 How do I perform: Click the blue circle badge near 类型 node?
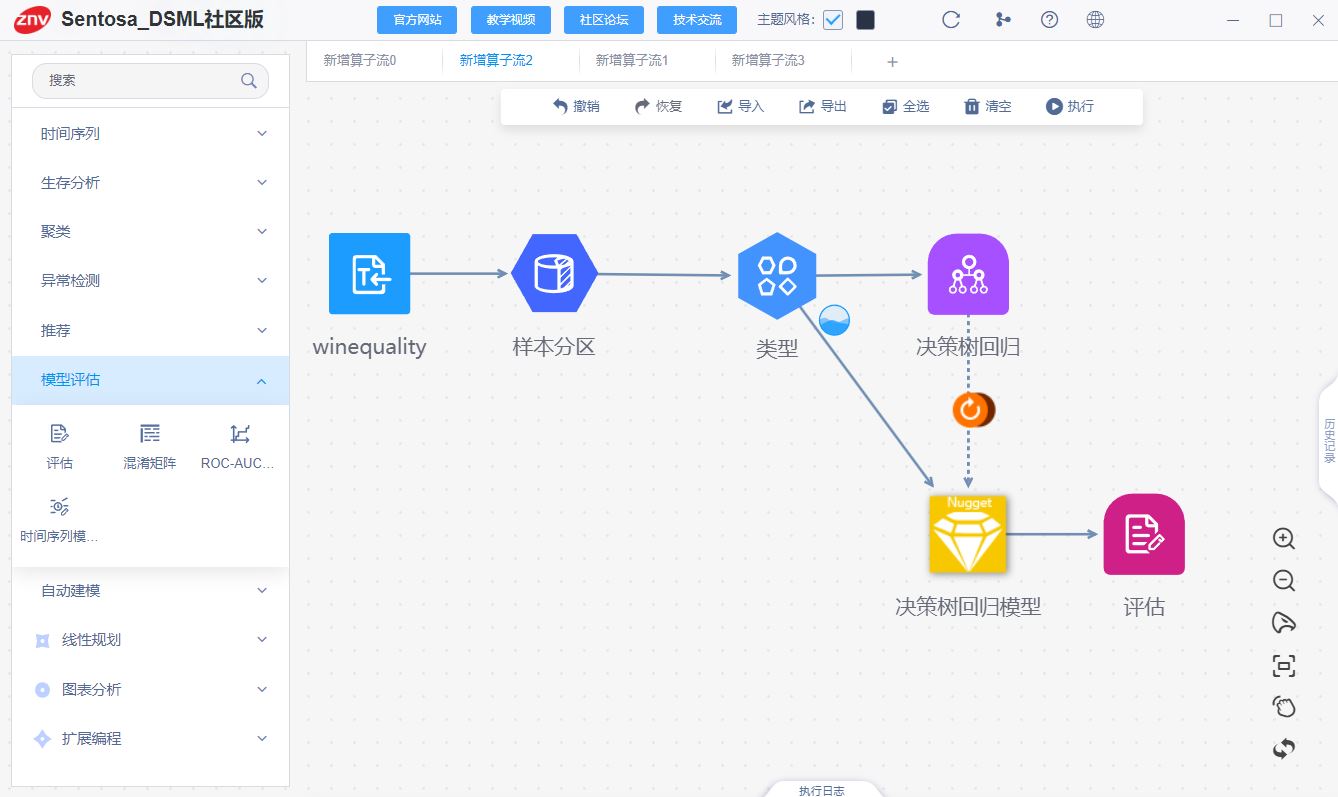[834, 320]
